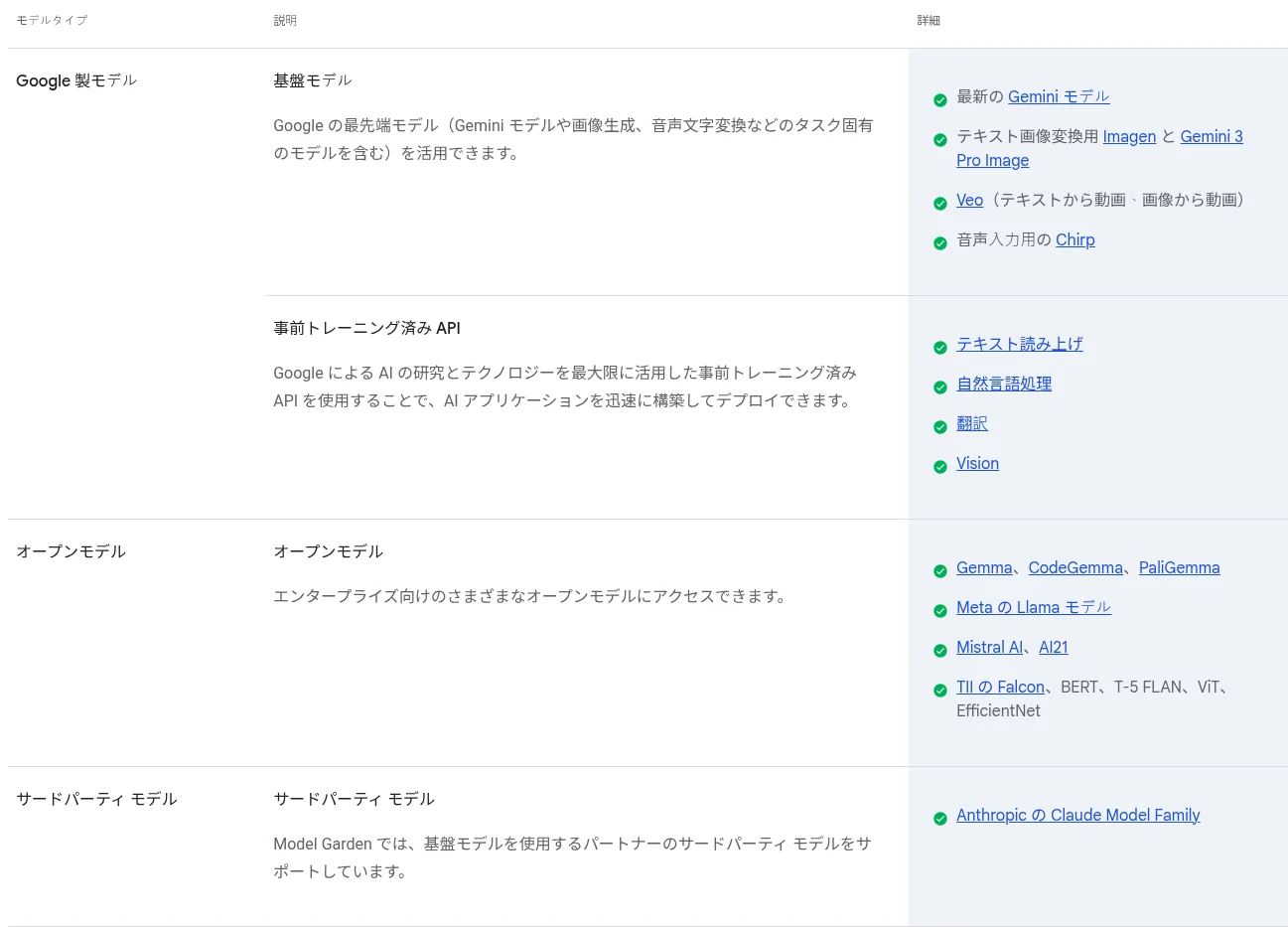Click the 詳細 column header

(x=929, y=20)
